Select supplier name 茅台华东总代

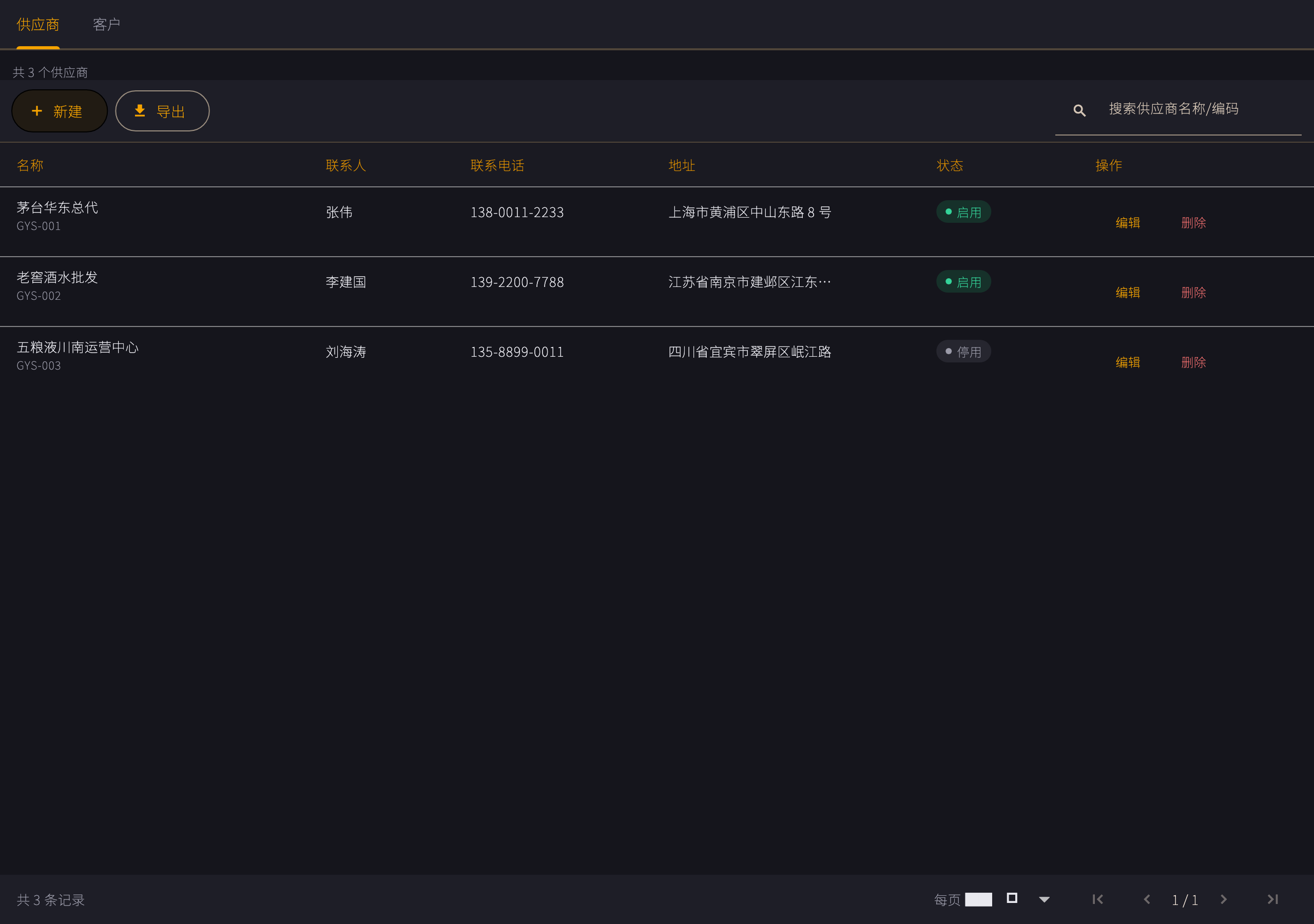[x=57, y=208]
